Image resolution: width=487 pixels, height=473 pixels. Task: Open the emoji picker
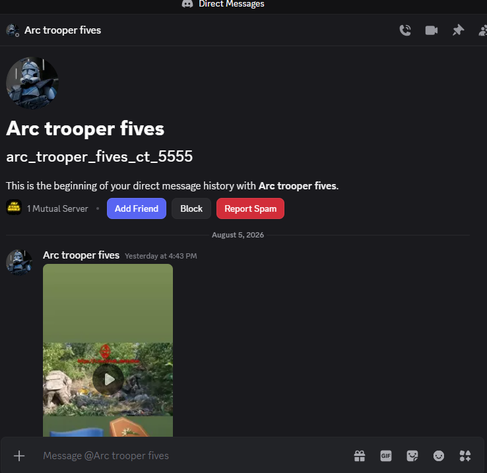pyautogui.click(x=438, y=456)
